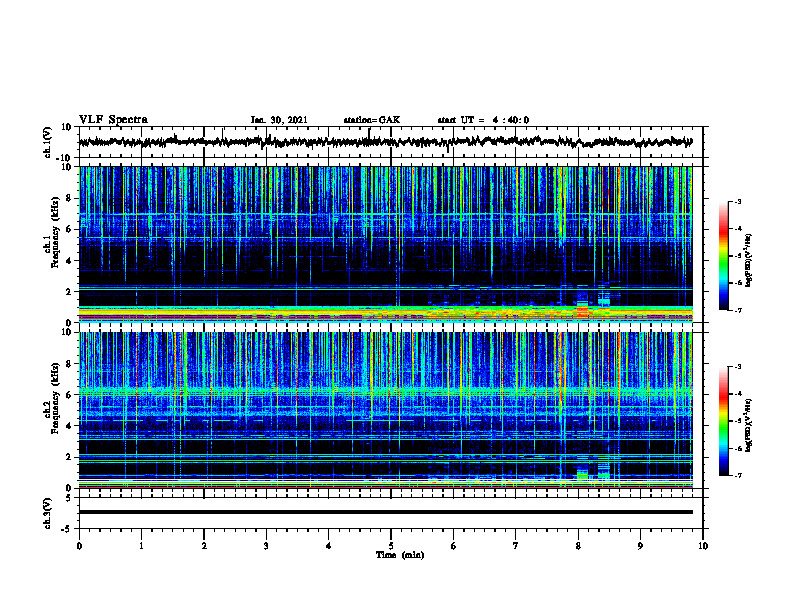
Task: Select the date label "Jan. 30, 2021"
Action: (279, 120)
